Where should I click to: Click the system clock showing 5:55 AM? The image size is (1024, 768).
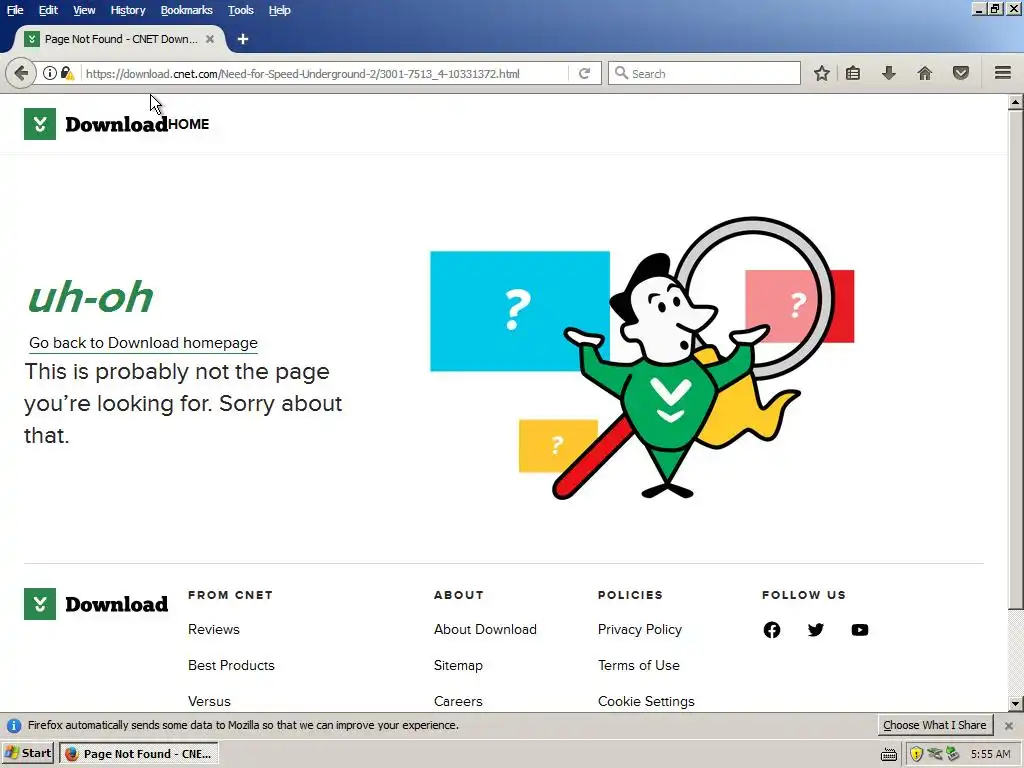990,754
